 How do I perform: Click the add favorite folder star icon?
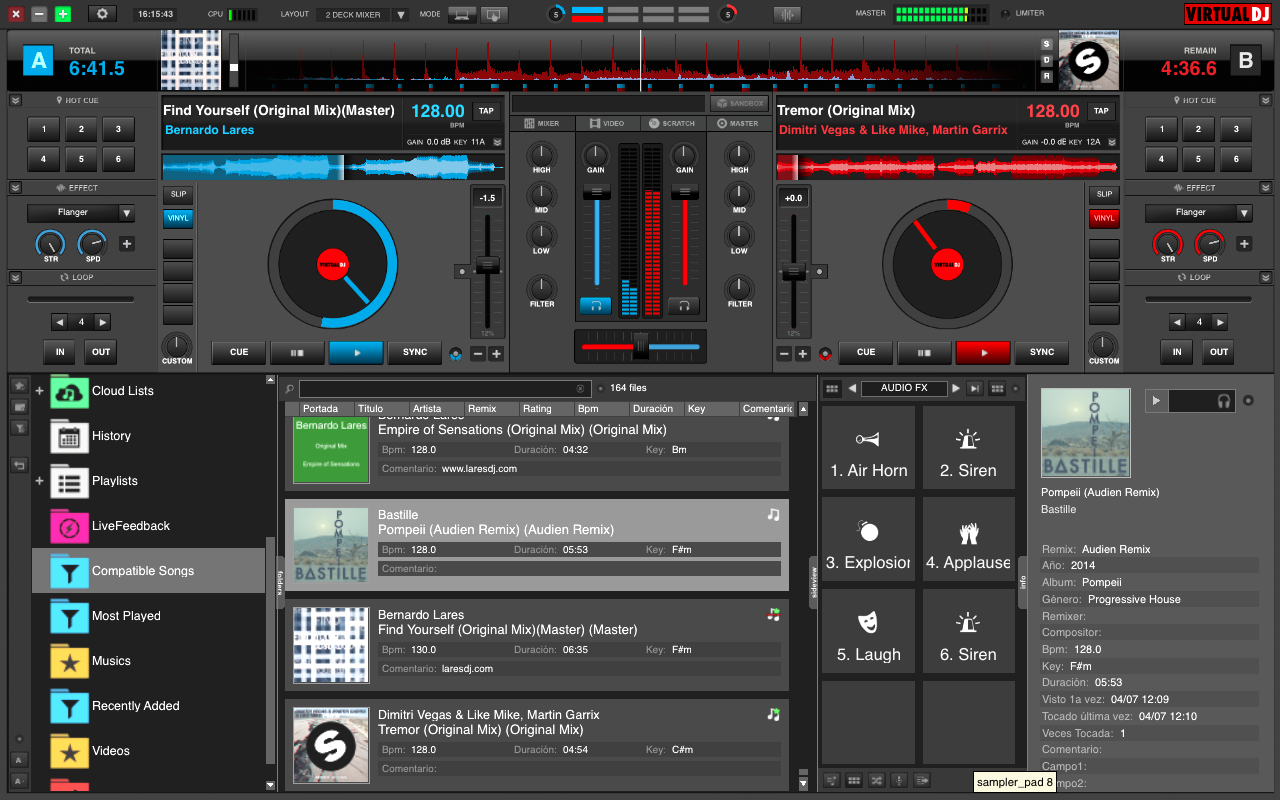(x=19, y=385)
